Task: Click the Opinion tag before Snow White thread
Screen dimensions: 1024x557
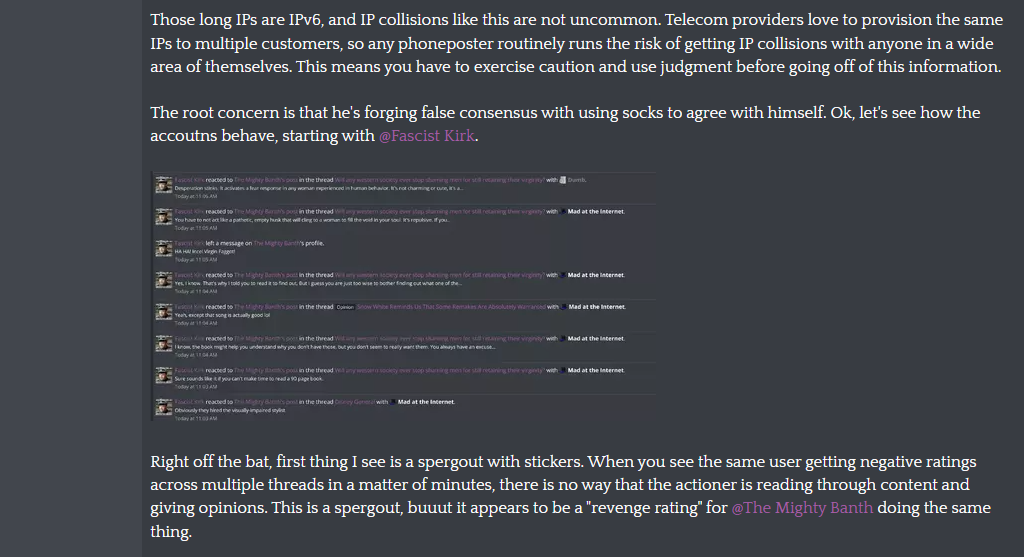Action: click(345, 307)
